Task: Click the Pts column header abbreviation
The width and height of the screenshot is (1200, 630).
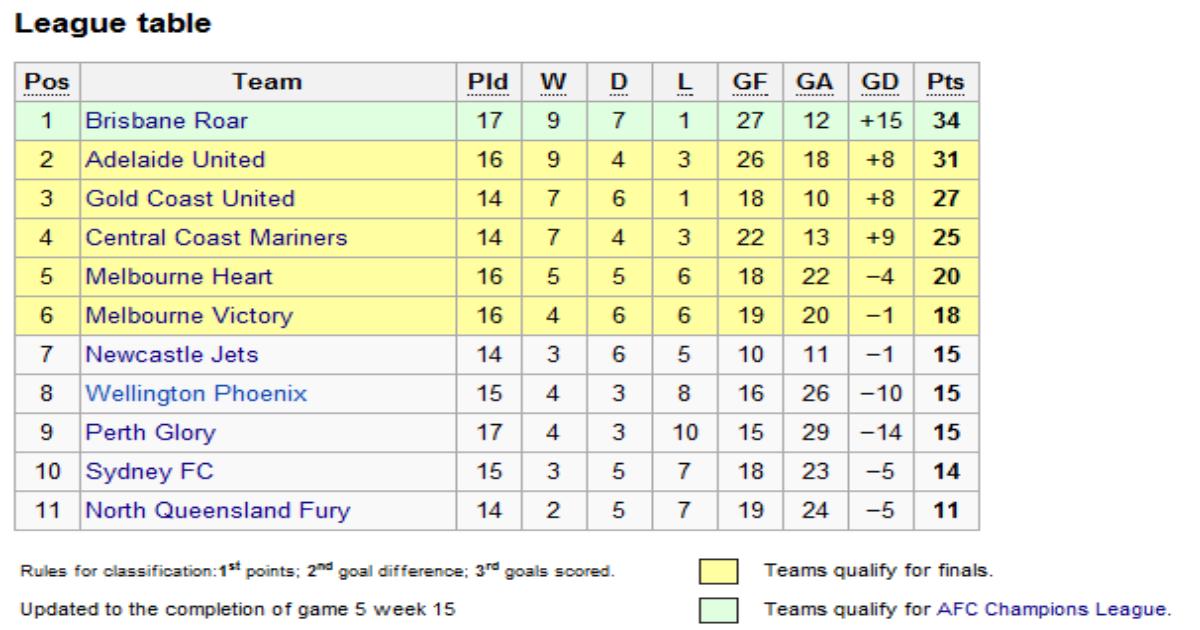Action: 946,82
